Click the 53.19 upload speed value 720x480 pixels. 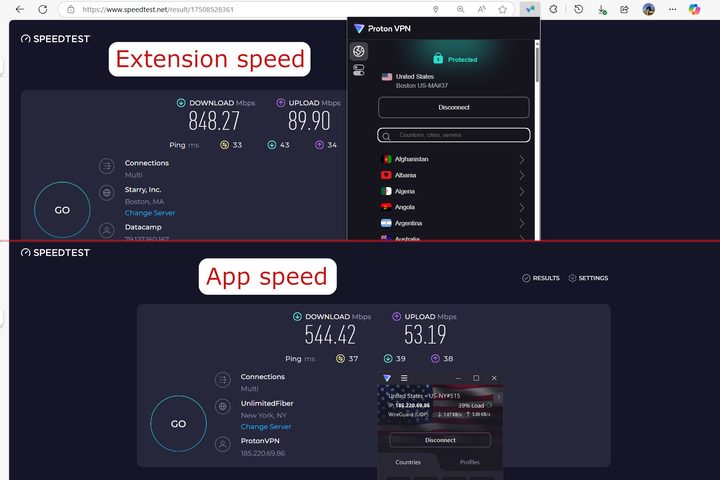pyautogui.click(x=425, y=335)
